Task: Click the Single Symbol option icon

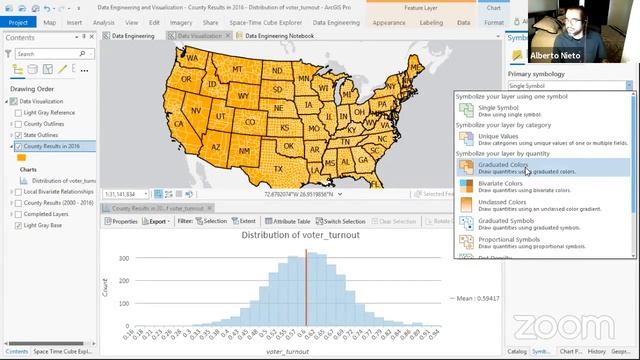Action: click(x=466, y=111)
